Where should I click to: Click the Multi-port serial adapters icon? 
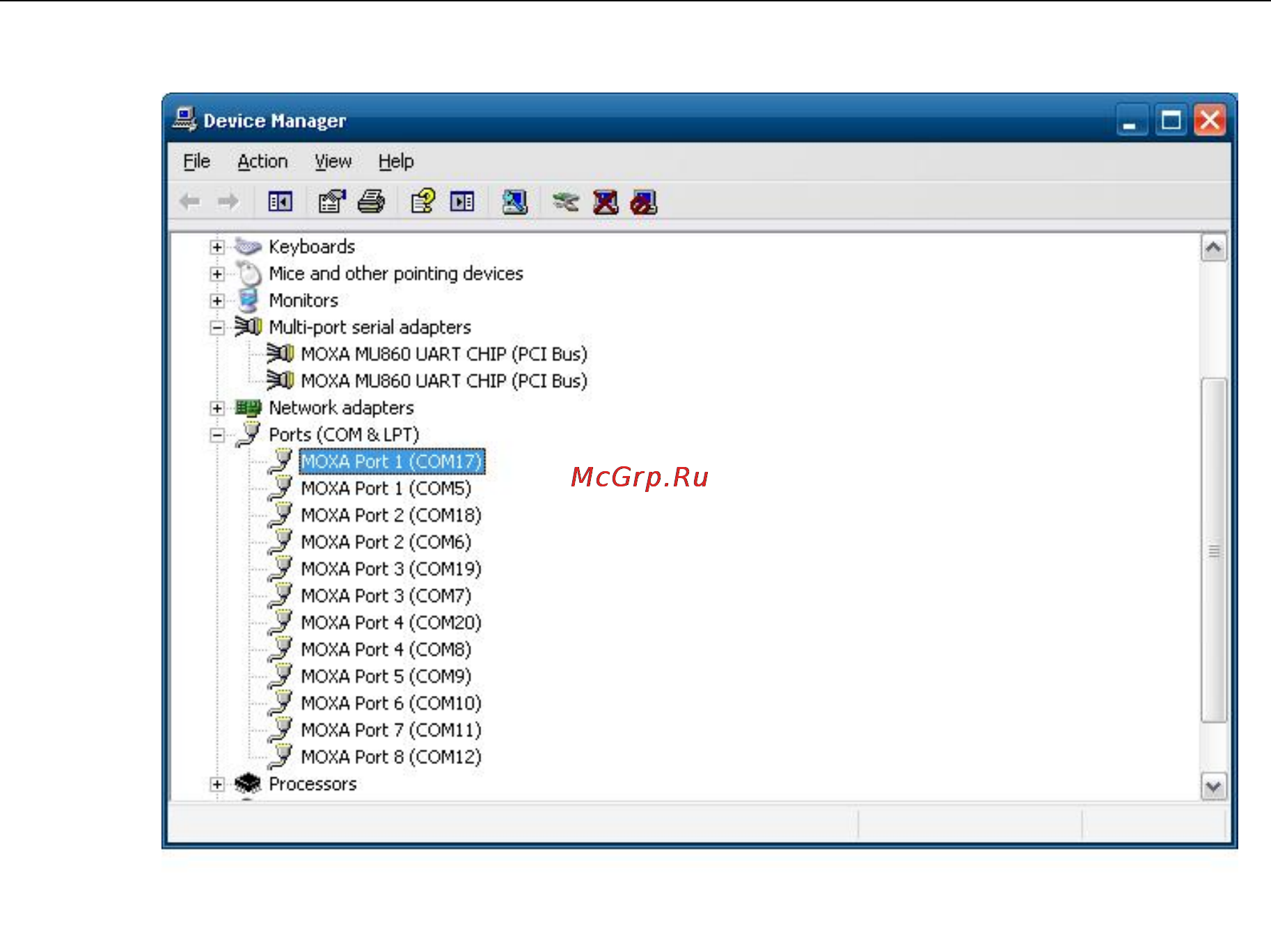click(248, 326)
